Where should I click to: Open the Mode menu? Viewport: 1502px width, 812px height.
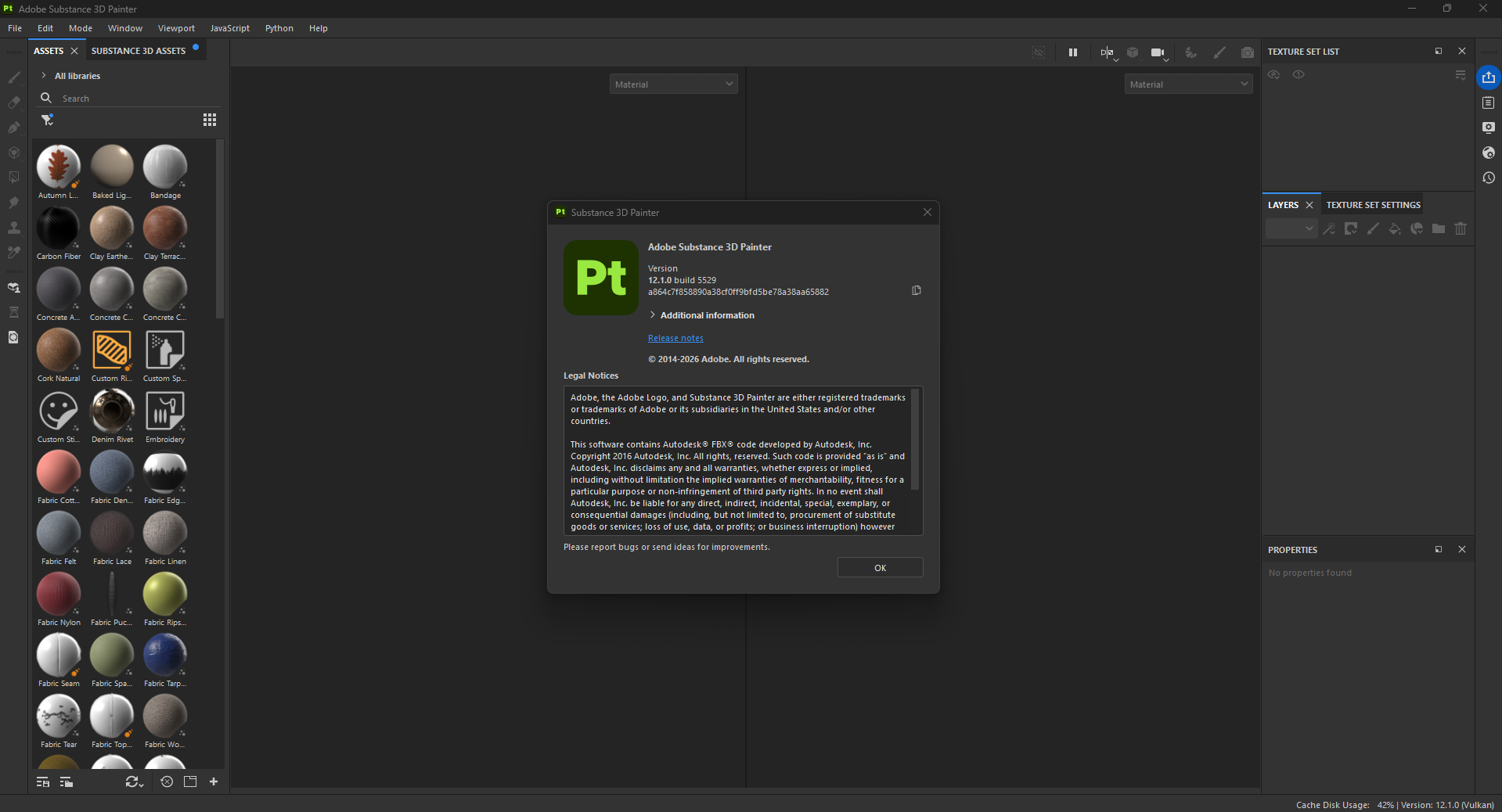[x=81, y=28]
